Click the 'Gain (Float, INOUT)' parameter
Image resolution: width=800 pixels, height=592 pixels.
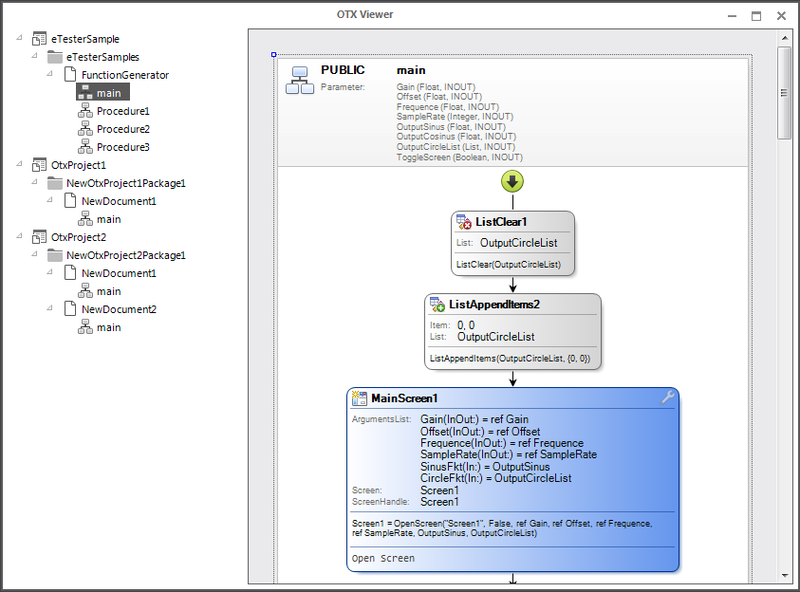coord(436,87)
